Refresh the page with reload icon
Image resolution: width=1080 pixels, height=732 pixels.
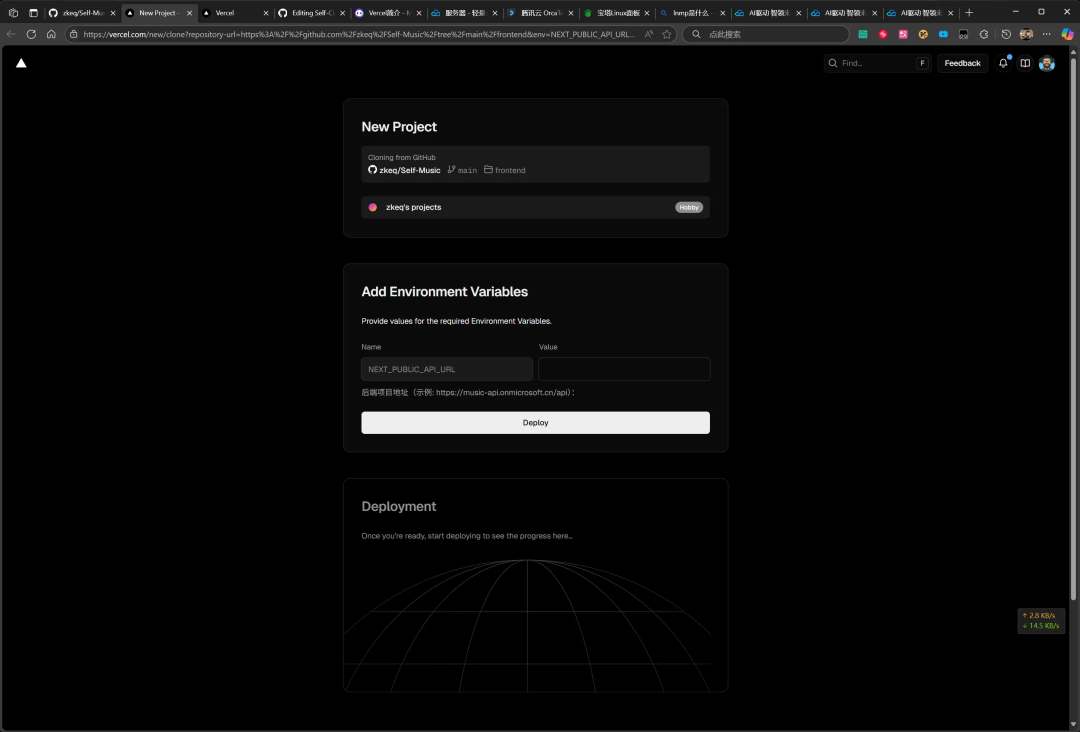point(31,34)
